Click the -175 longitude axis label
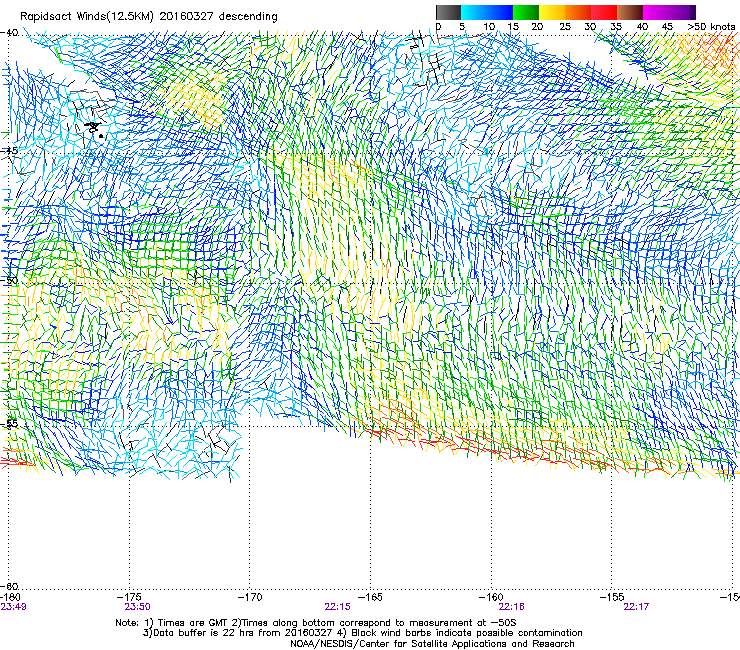The height and width of the screenshot is (650, 740). point(129,597)
